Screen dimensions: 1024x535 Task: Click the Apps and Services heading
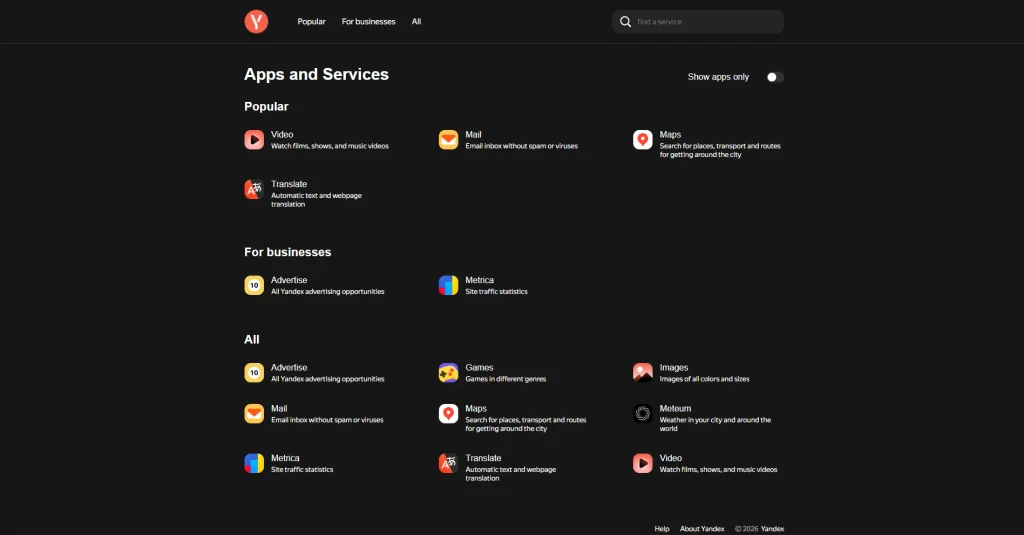(x=316, y=74)
